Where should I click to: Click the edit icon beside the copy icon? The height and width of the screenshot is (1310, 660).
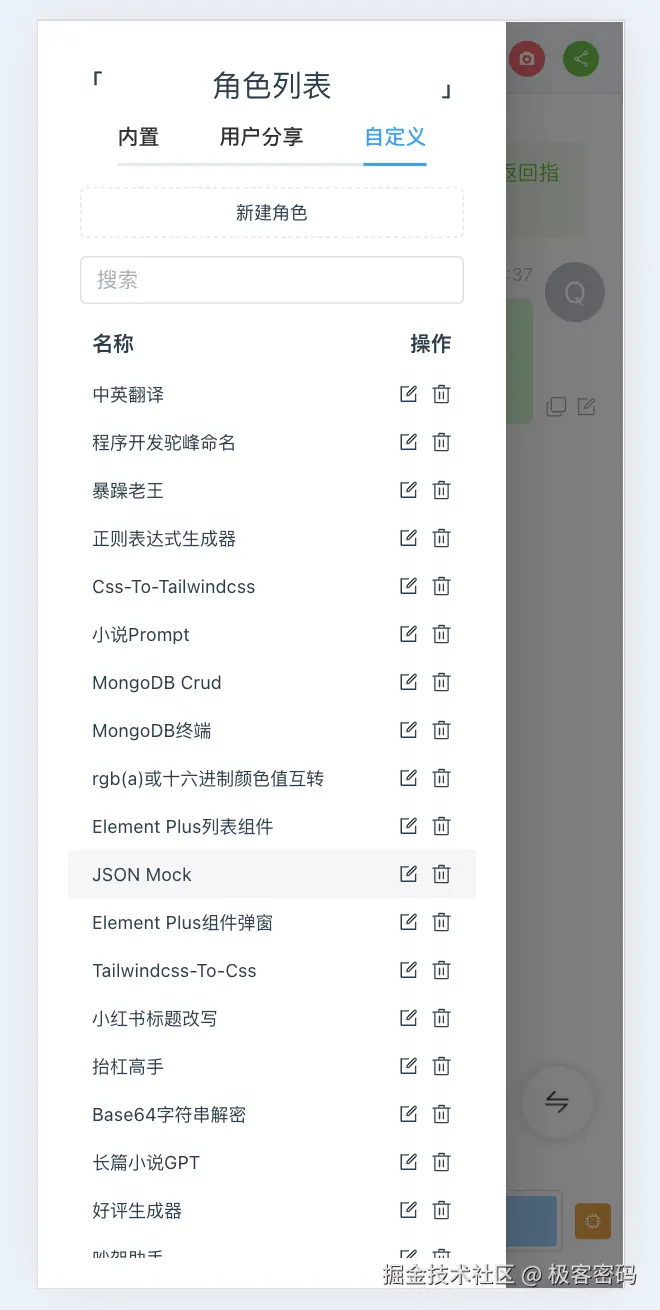tap(586, 406)
